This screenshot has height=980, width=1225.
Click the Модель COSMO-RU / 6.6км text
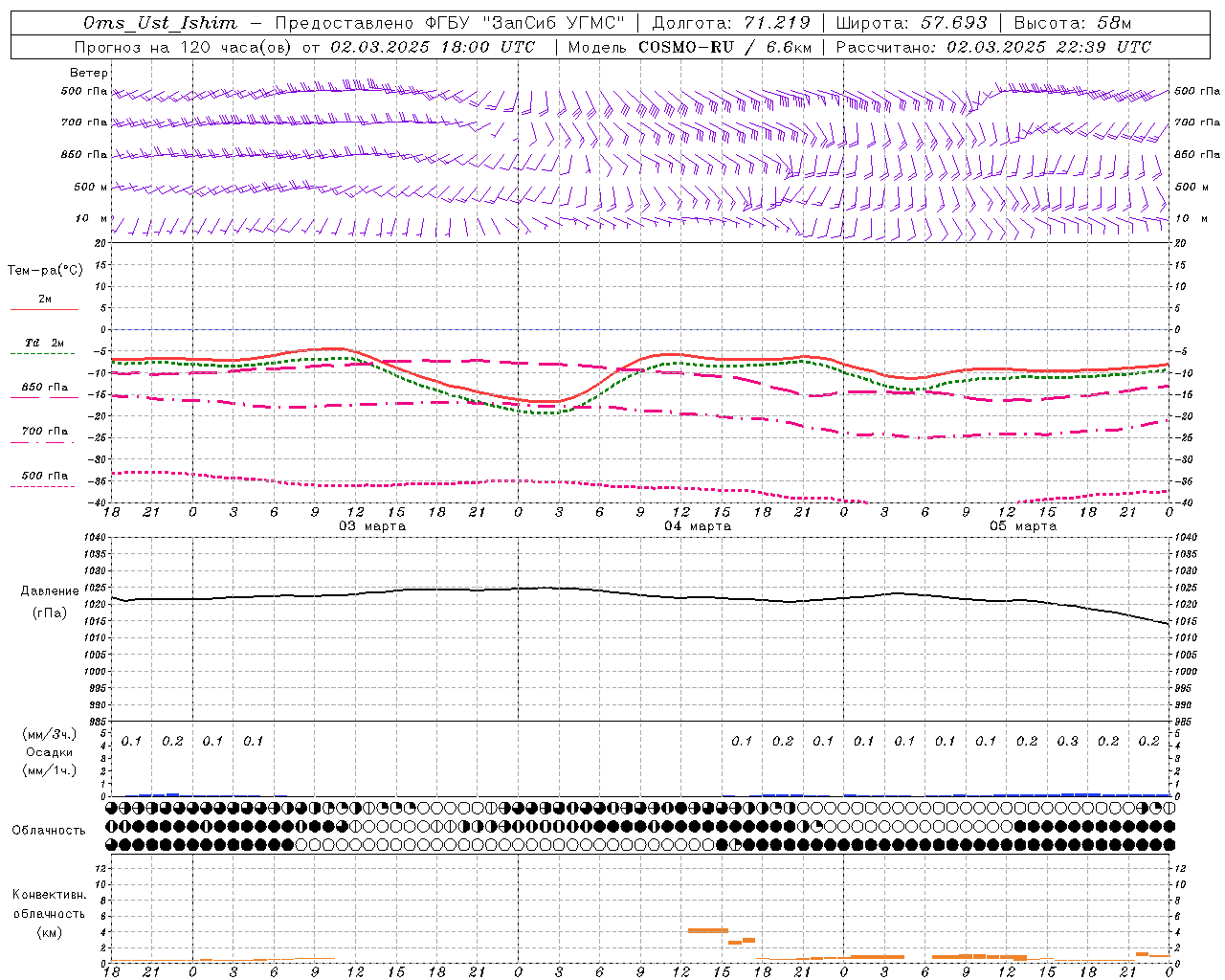[689, 47]
